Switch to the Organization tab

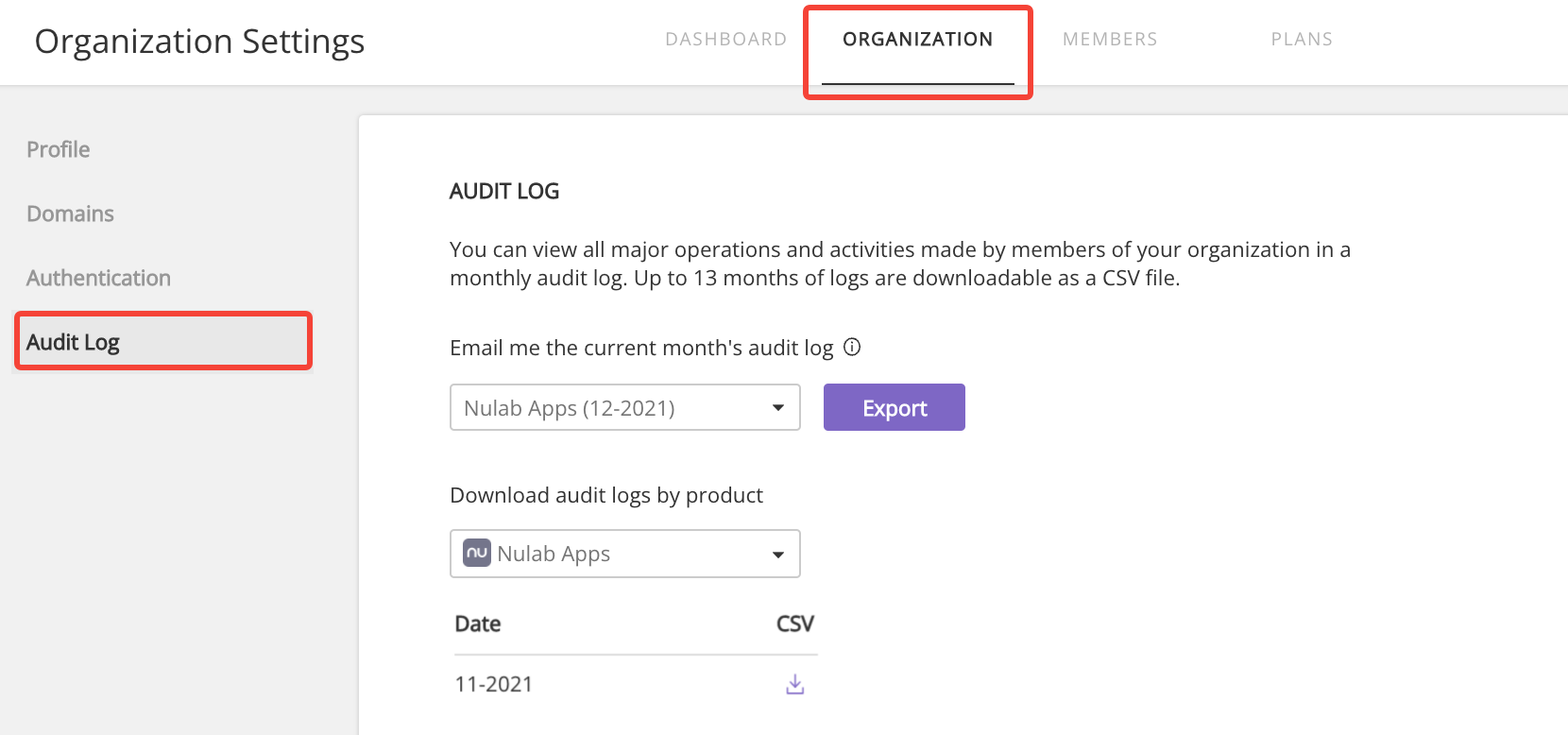pyautogui.click(x=917, y=39)
